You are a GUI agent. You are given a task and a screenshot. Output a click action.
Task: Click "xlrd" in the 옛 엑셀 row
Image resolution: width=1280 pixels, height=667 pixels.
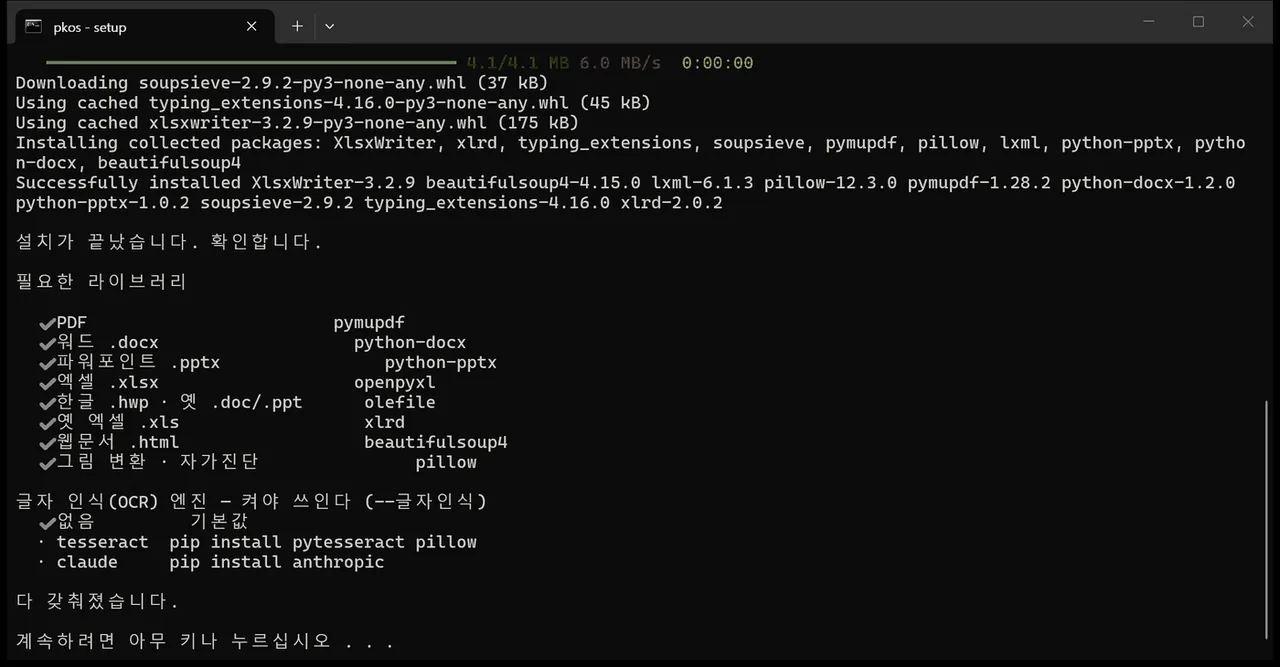(385, 422)
